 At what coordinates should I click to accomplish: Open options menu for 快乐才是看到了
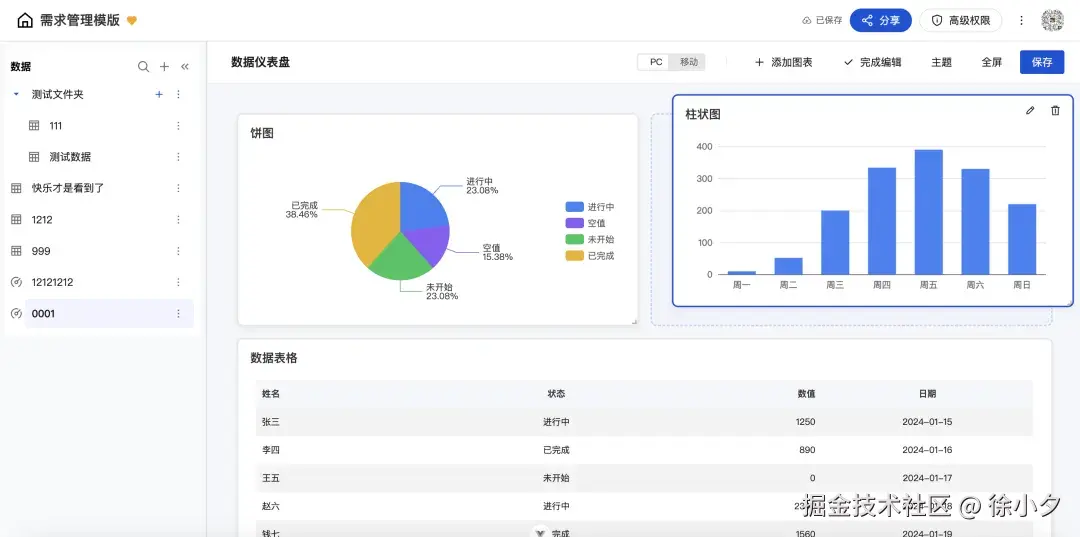coord(179,188)
